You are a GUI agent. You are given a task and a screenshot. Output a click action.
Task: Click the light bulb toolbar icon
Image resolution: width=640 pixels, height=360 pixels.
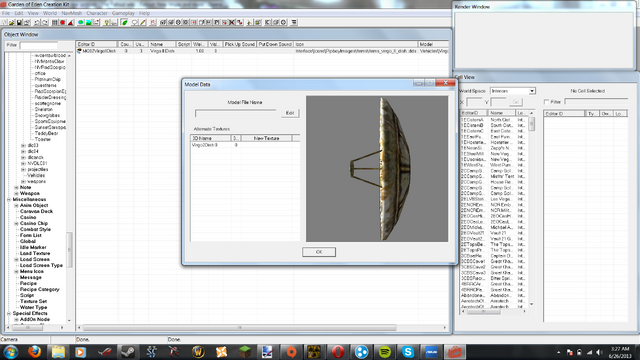point(107,22)
